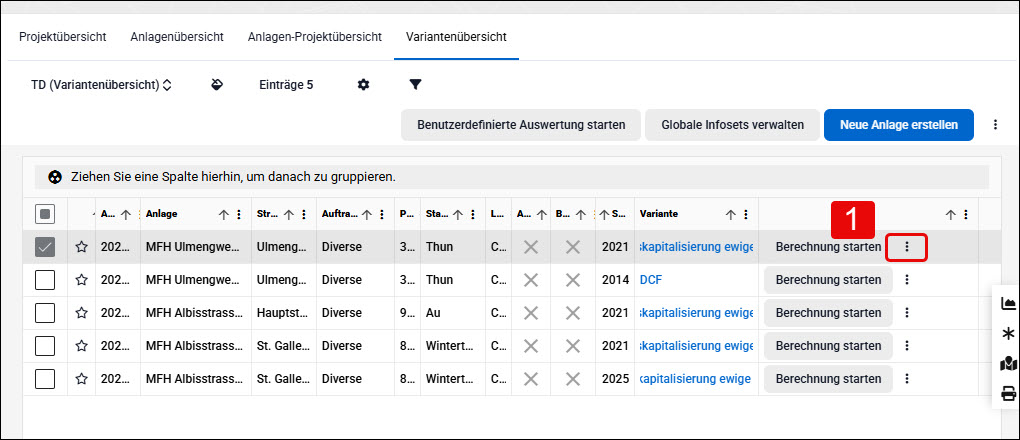Open three-dot menu beside Neue Anlage erstellen
Image resolution: width=1020 pixels, height=440 pixels.
click(995, 125)
